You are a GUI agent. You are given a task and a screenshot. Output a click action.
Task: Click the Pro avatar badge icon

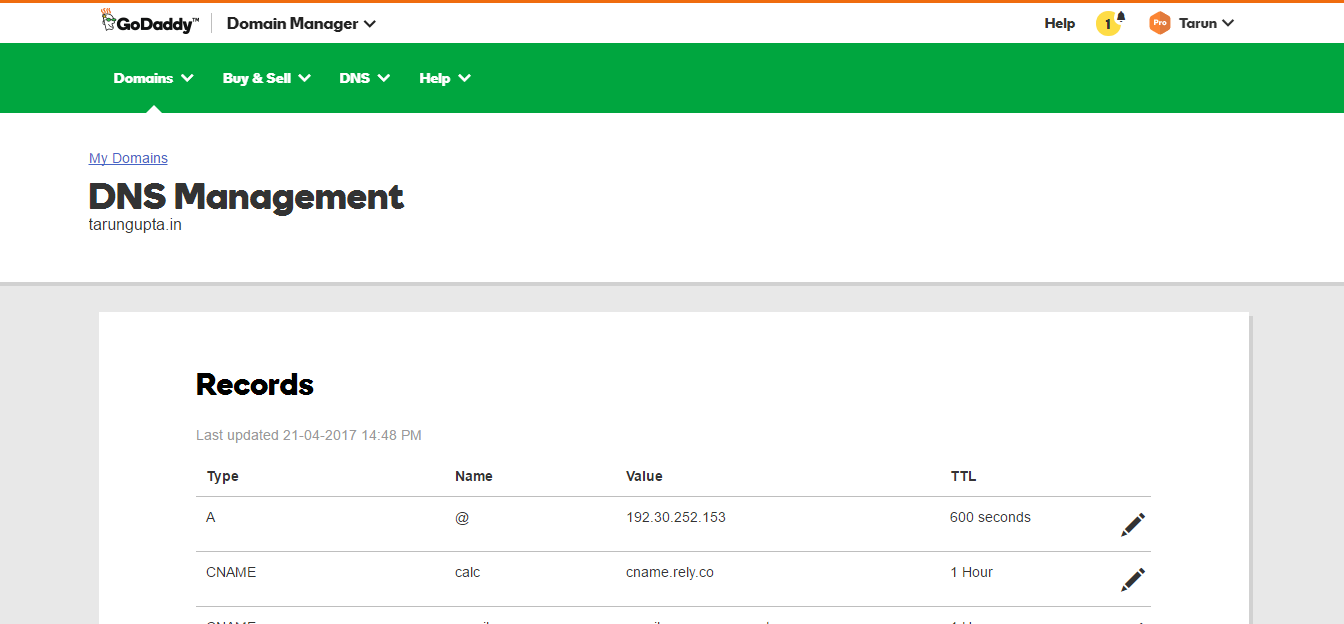(x=1159, y=23)
